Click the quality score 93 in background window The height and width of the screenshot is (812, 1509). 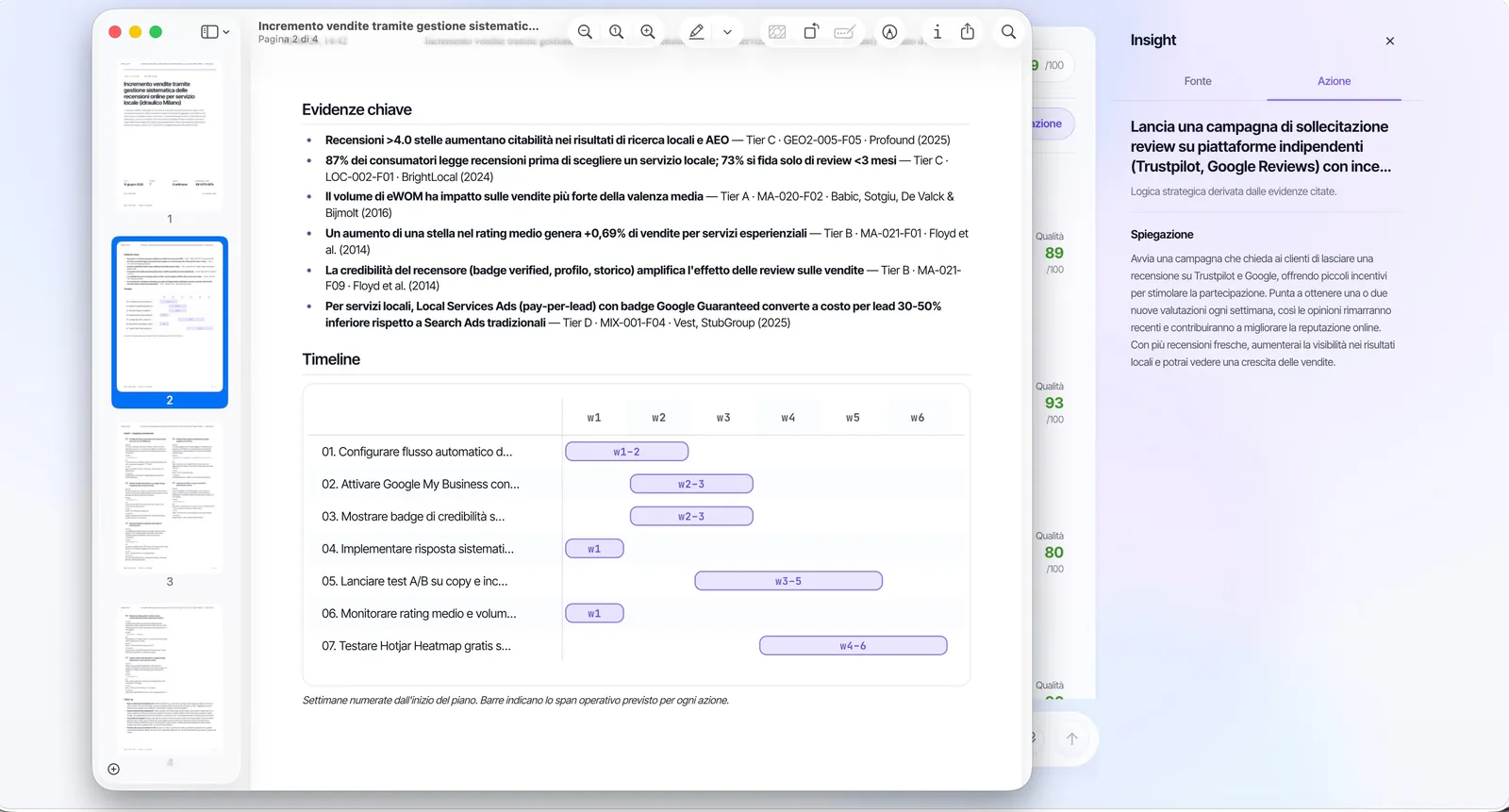[x=1054, y=403]
